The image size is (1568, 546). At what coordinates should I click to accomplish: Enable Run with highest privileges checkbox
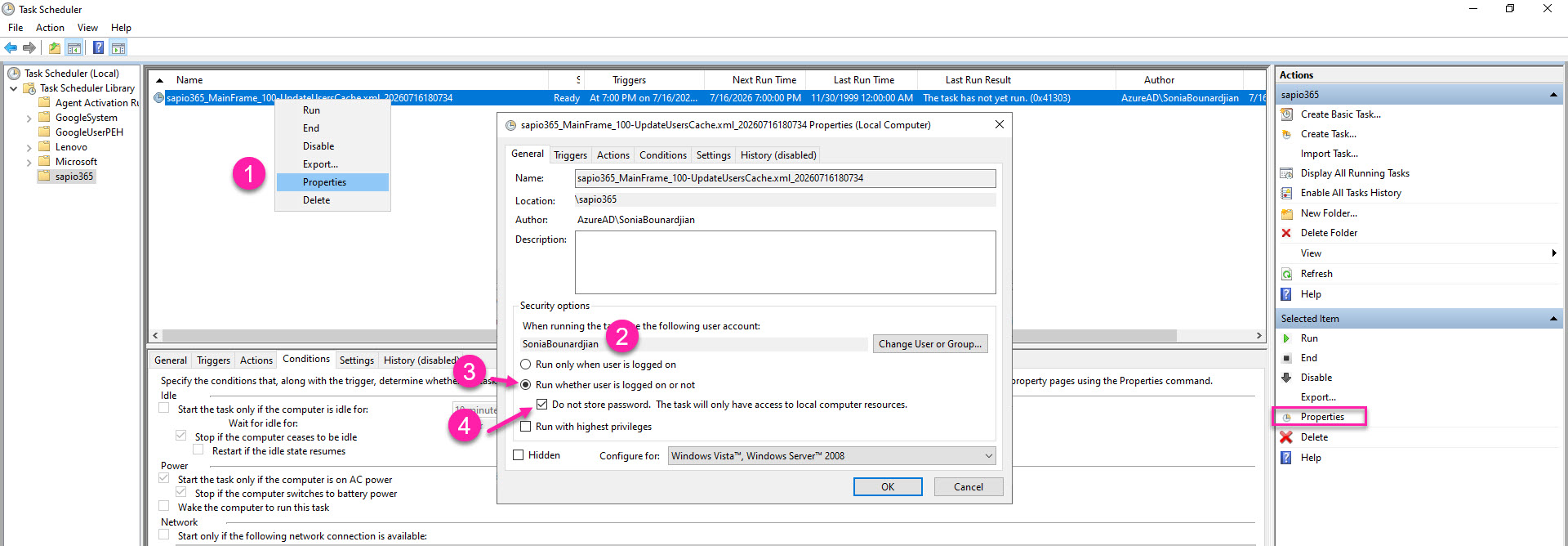(526, 427)
